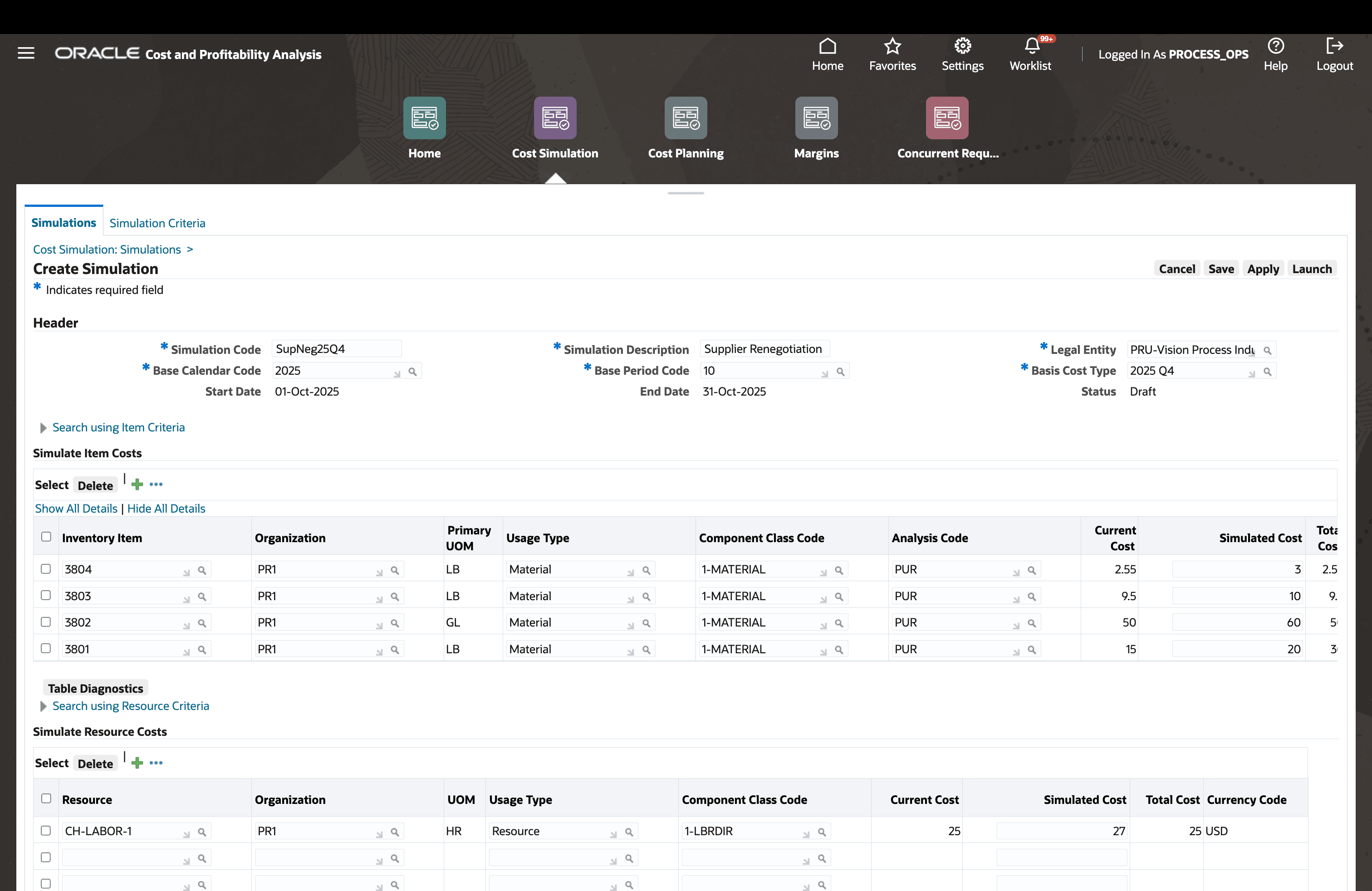The image size is (1372, 891).
Task: Open the navigation hamburger menu
Action: pos(26,53)
